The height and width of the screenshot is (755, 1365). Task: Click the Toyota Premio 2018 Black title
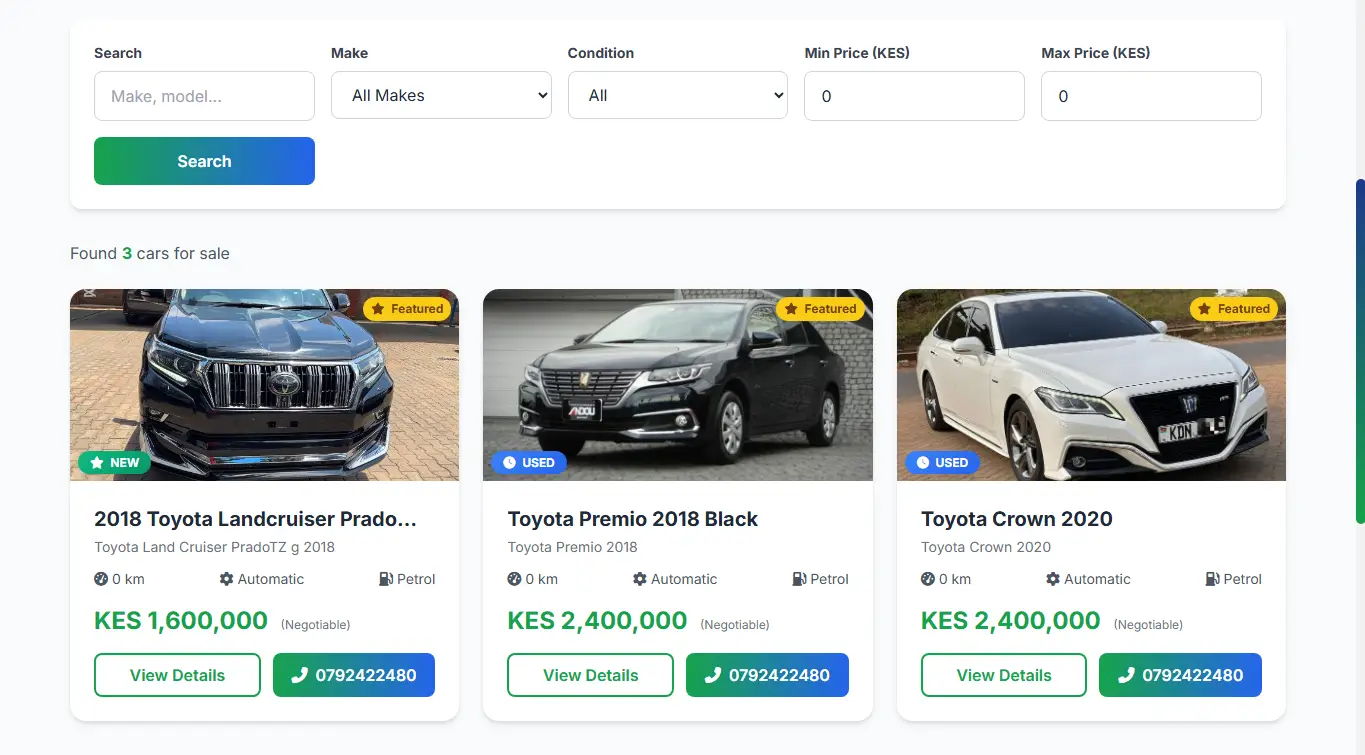pyautogui.click(x=633, y=518)
